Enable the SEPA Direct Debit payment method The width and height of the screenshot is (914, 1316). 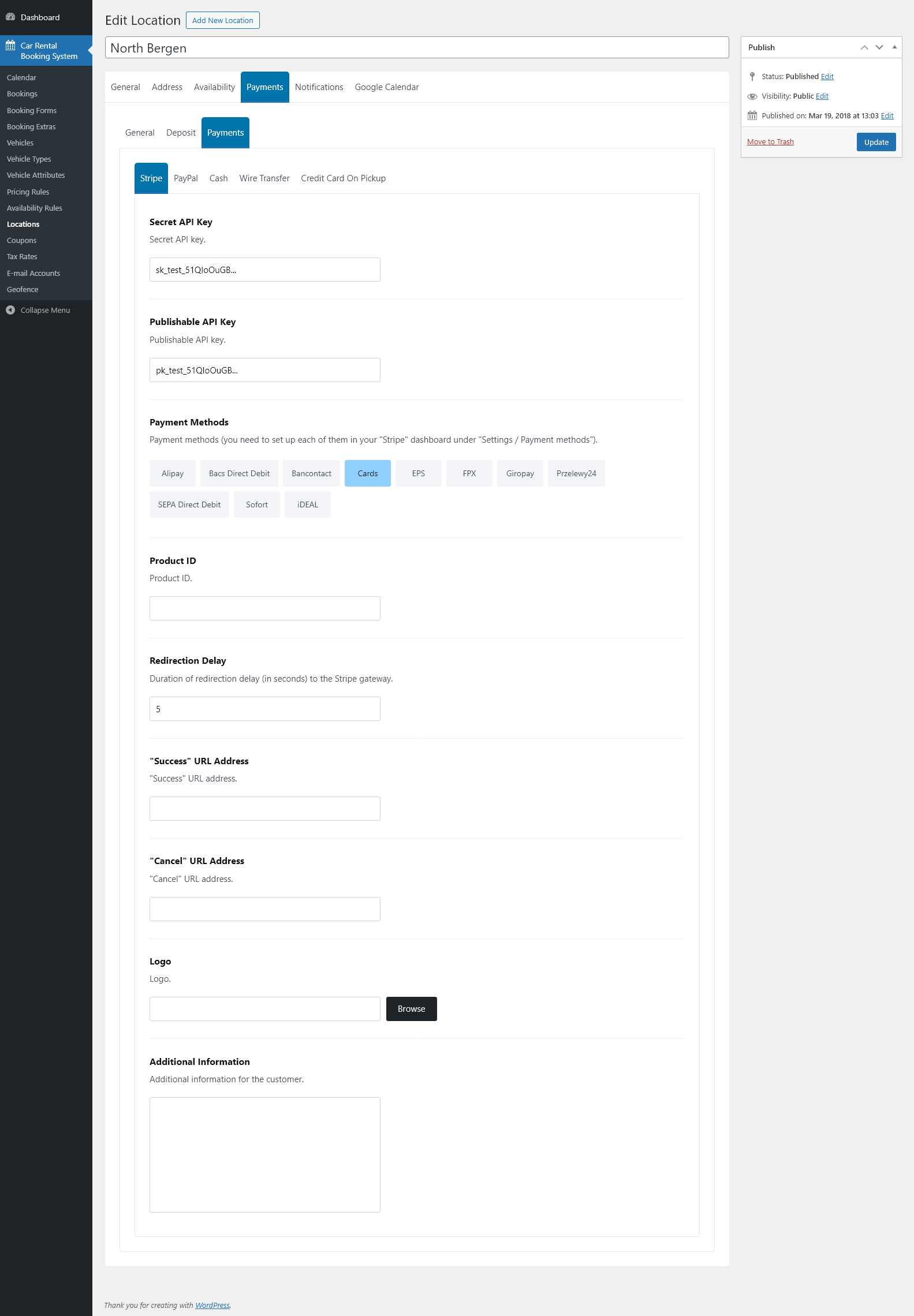pyautogui.click(x=189, y=504)
